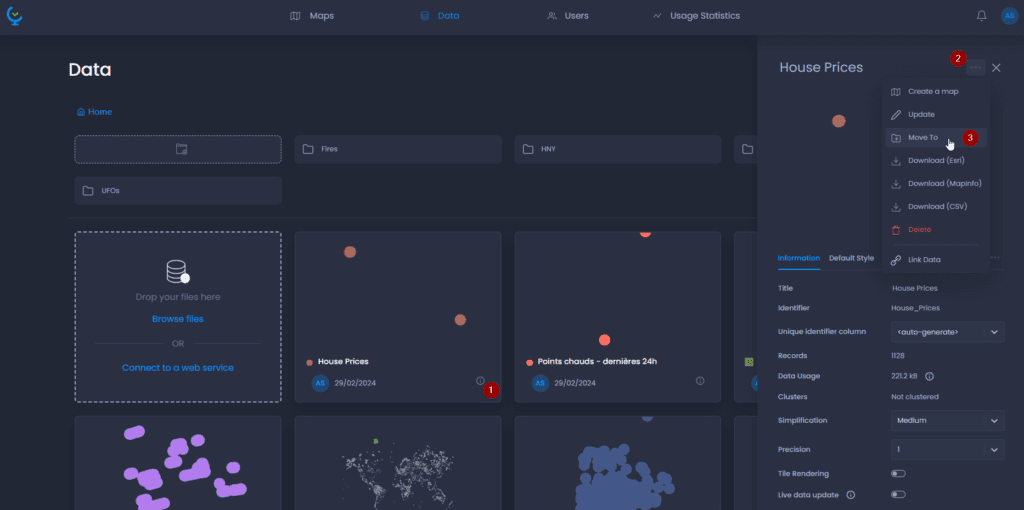Viewport: 1024px width, 510px height.
Task: Open the House Prices dataset thumbnail
Action: tap(398, 291)
